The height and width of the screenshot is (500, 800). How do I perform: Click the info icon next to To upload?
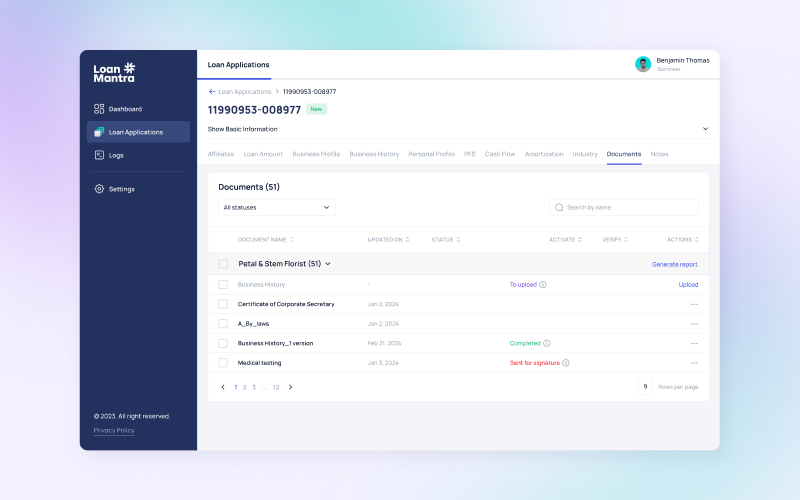(543, 285)
